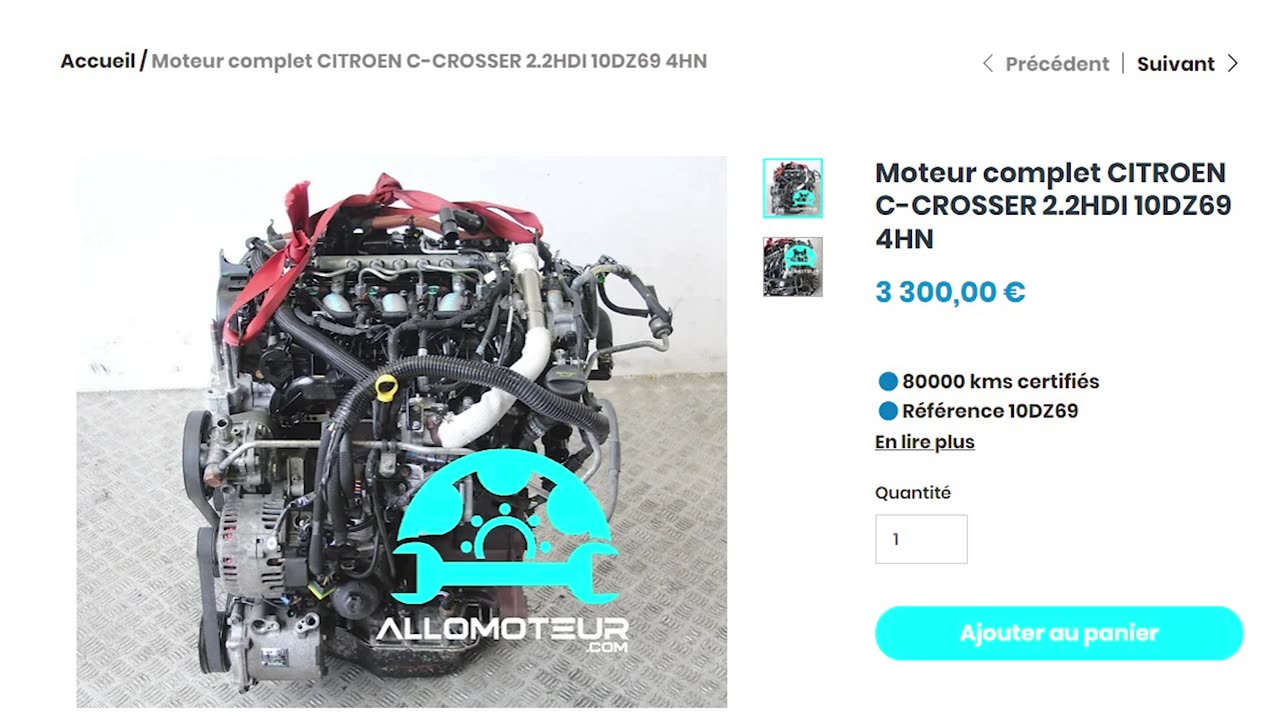Click the Référence 10DZ69 text
The width and height of the screenshot is (1280, 720).
point(990,411)
